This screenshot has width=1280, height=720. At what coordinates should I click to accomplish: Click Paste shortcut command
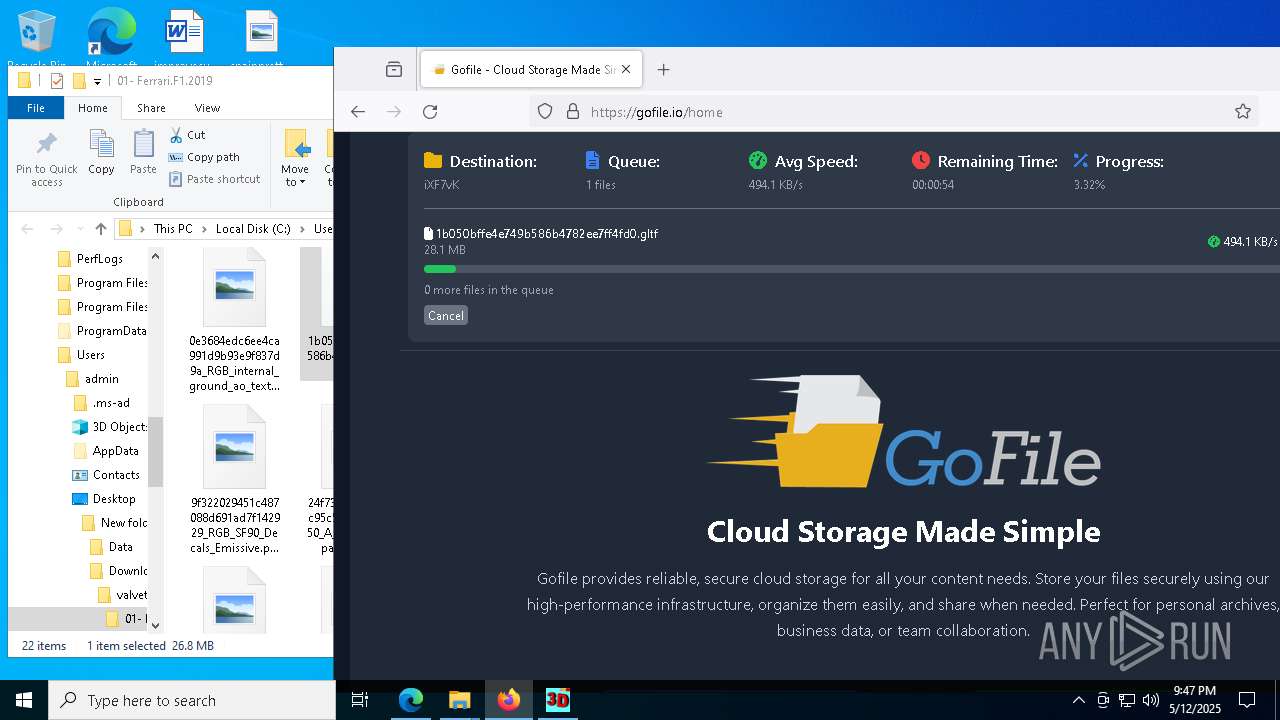pos(214,179)
